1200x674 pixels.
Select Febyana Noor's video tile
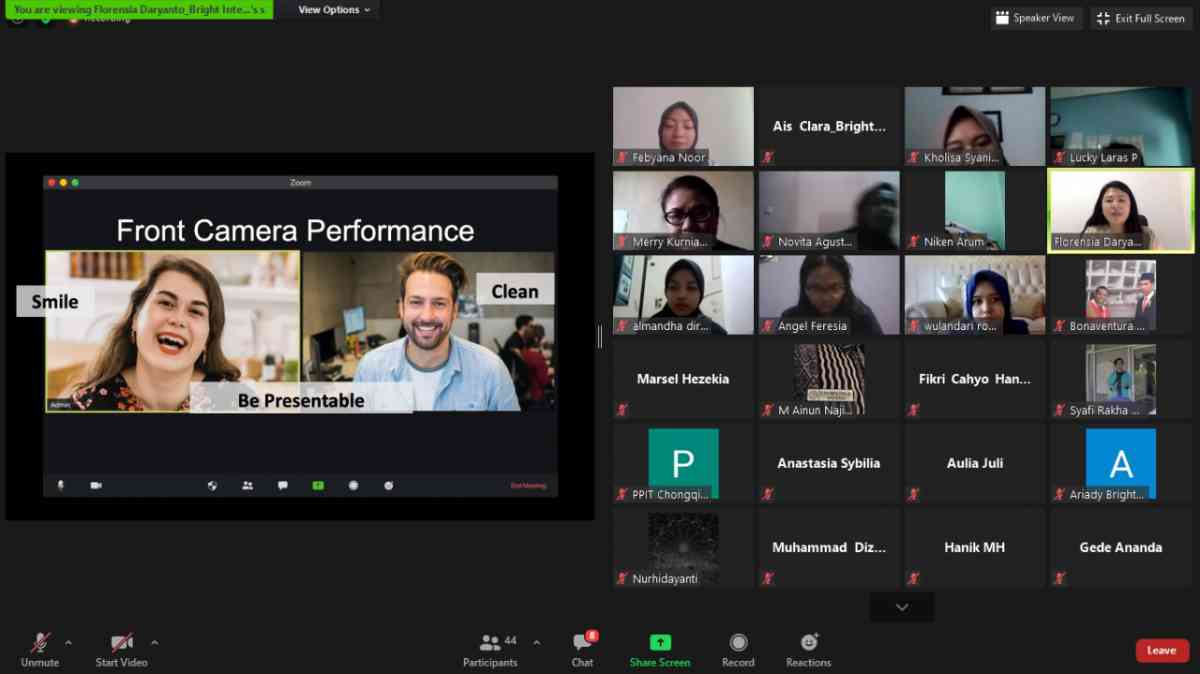click(683, 126)
